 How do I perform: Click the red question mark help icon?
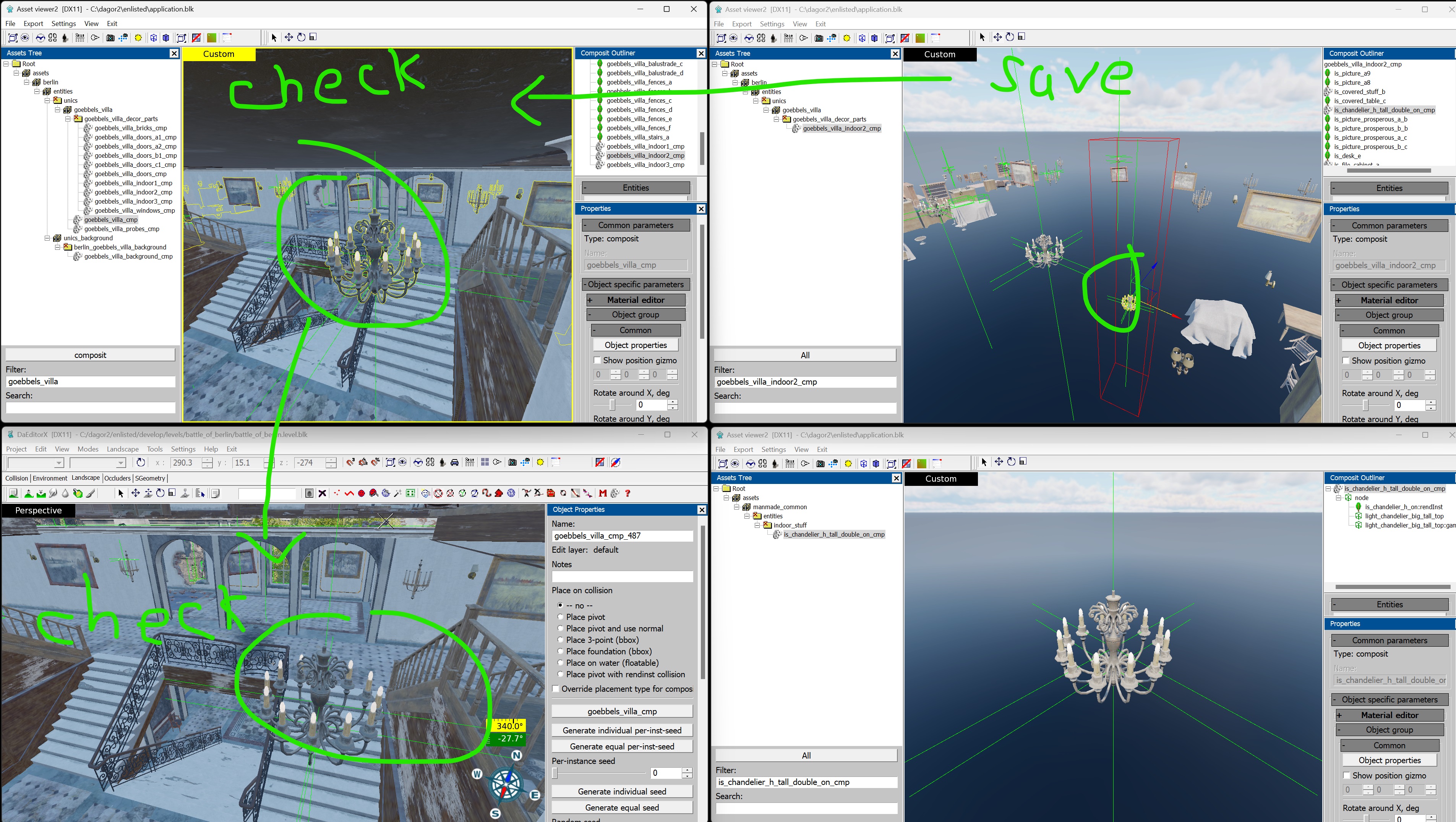pos(627,493)
